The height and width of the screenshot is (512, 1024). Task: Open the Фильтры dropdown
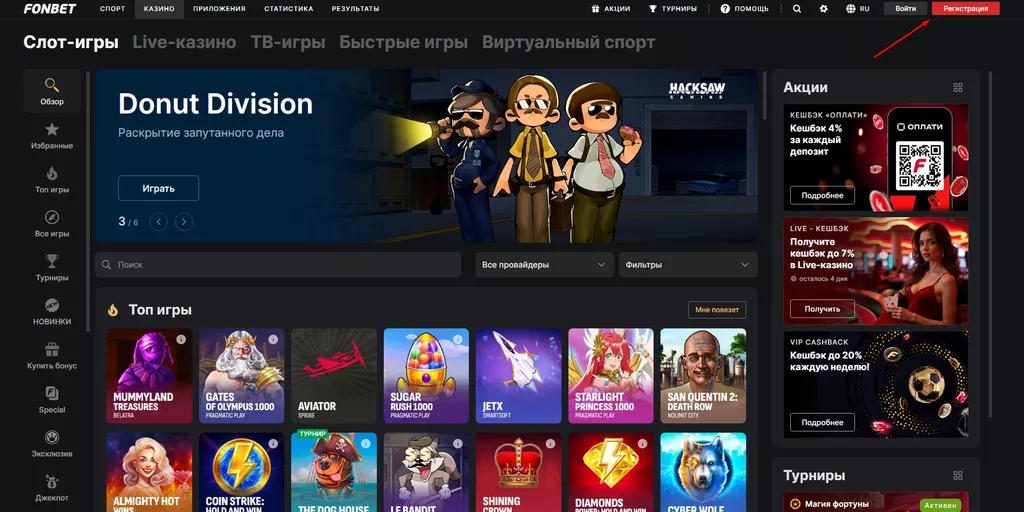[x=687, y=265]
